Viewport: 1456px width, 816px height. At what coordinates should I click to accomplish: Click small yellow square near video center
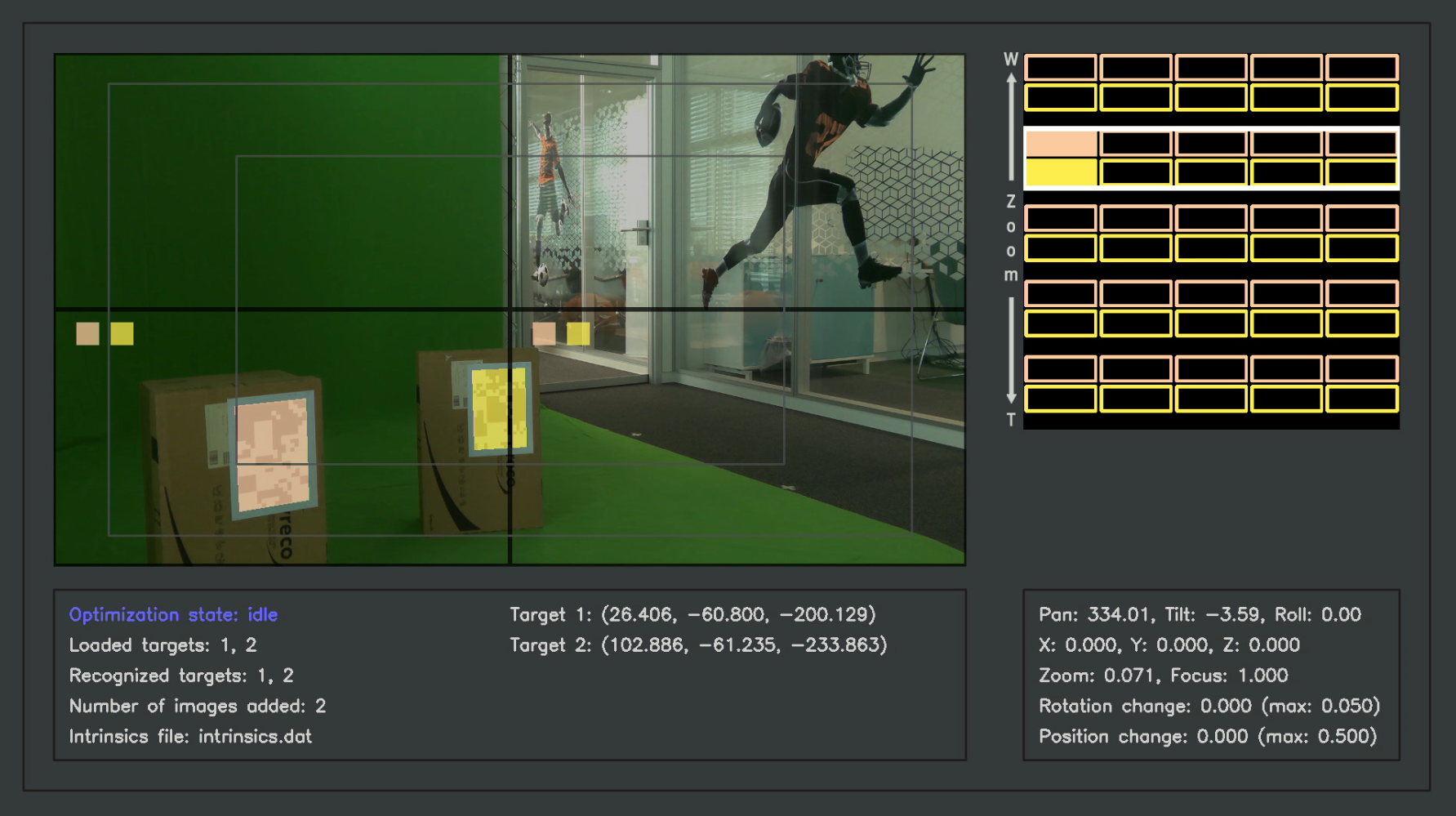(x=578, y=333)
